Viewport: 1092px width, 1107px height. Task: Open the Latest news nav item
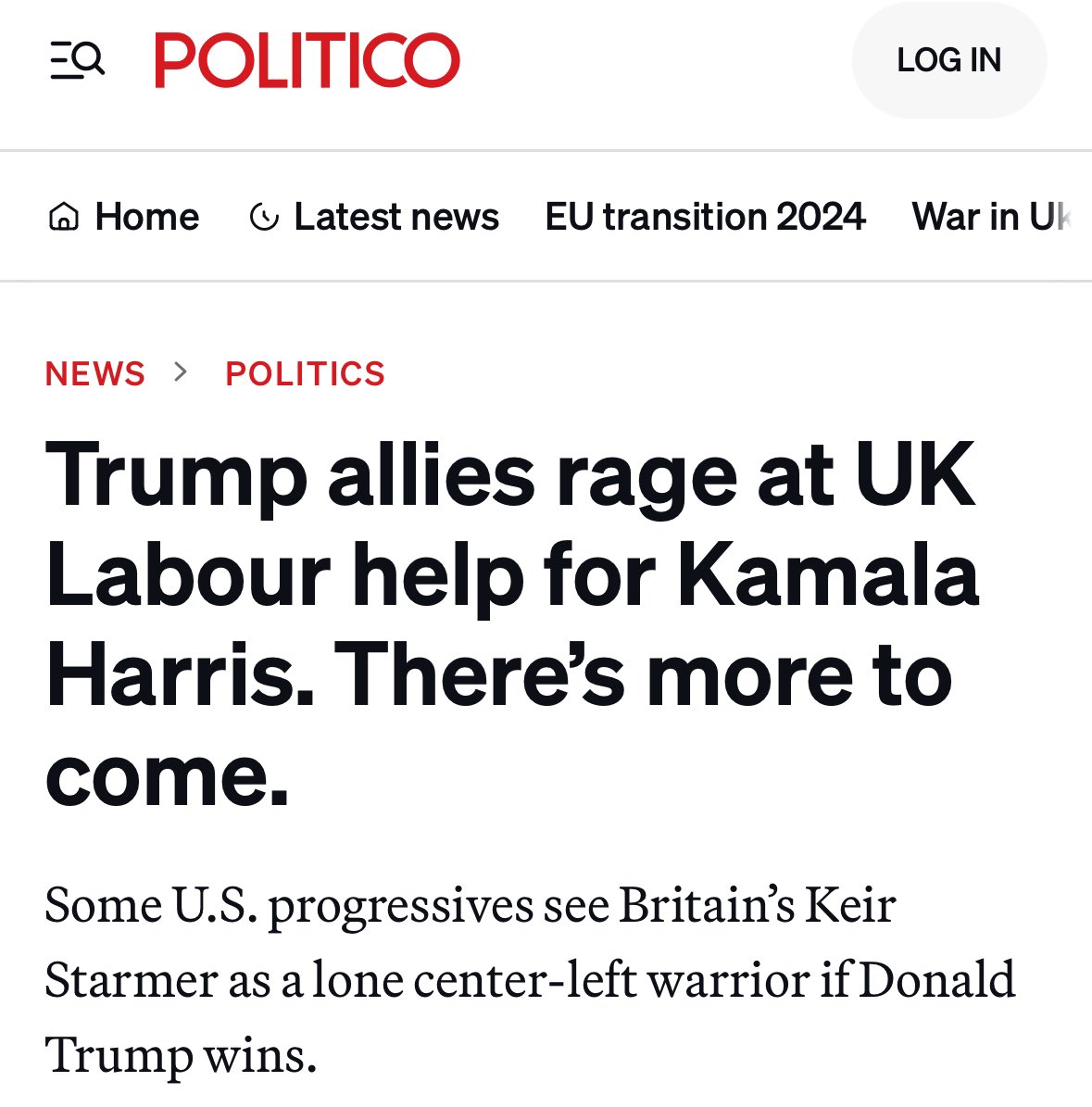click(x=395, y=217)
